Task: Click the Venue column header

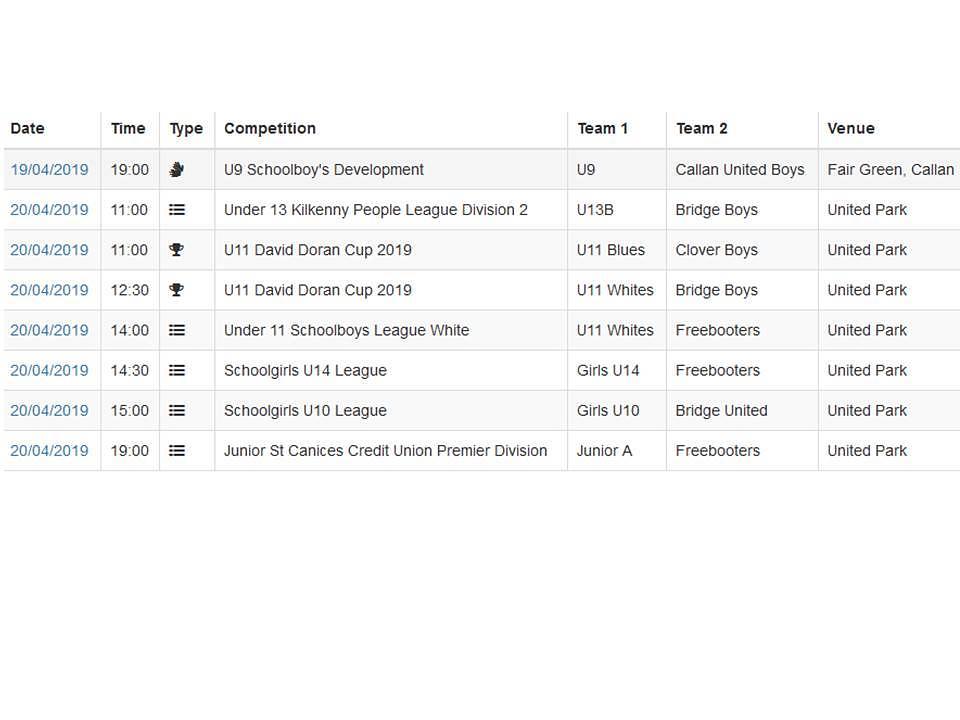Action: click(851, 129)
